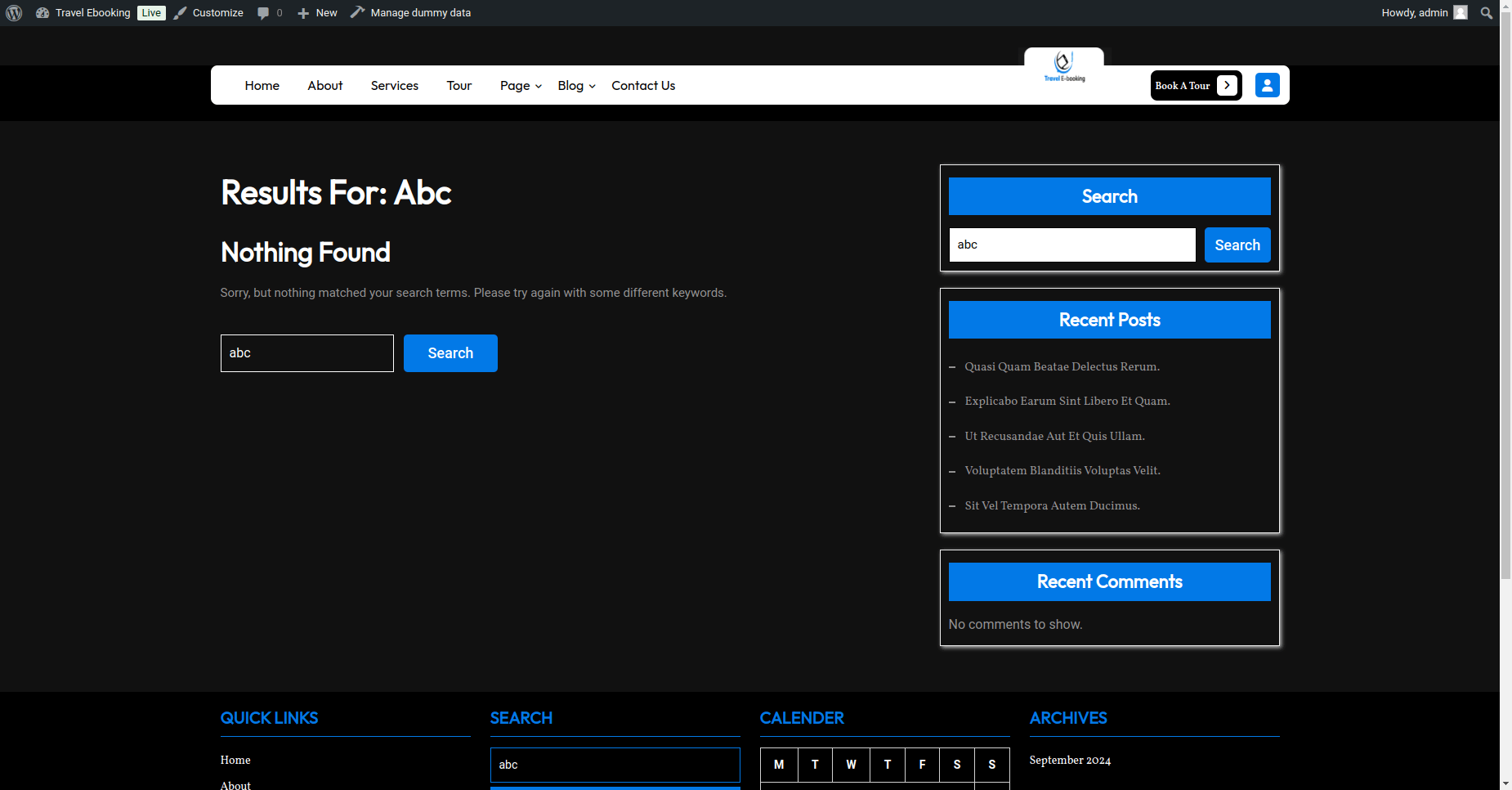Click the sidebar search input field
Image resolution: width=1512 pixels, height=790 pixels.
[1071, 245]
